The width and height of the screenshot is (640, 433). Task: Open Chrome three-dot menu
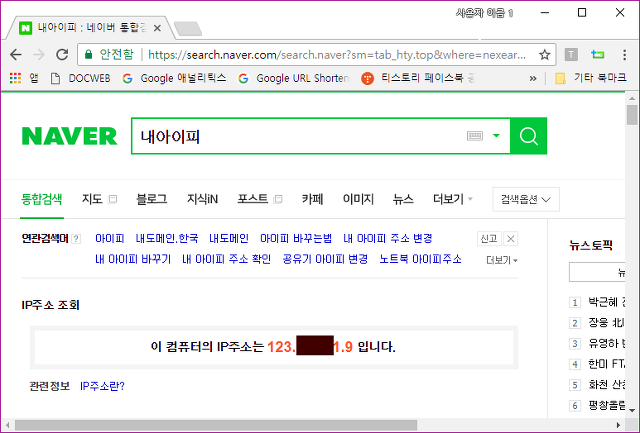624,54
